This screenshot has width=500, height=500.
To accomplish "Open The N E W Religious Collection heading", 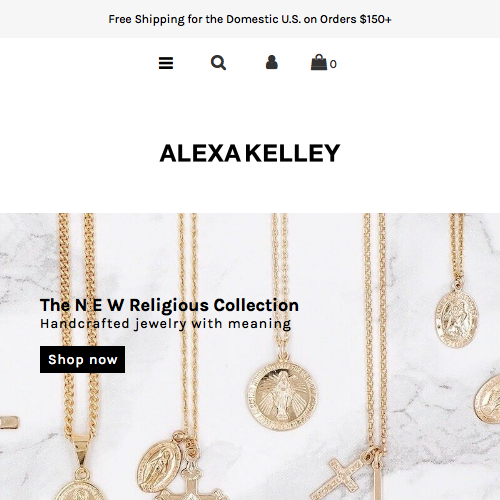I will coord(169,305).
